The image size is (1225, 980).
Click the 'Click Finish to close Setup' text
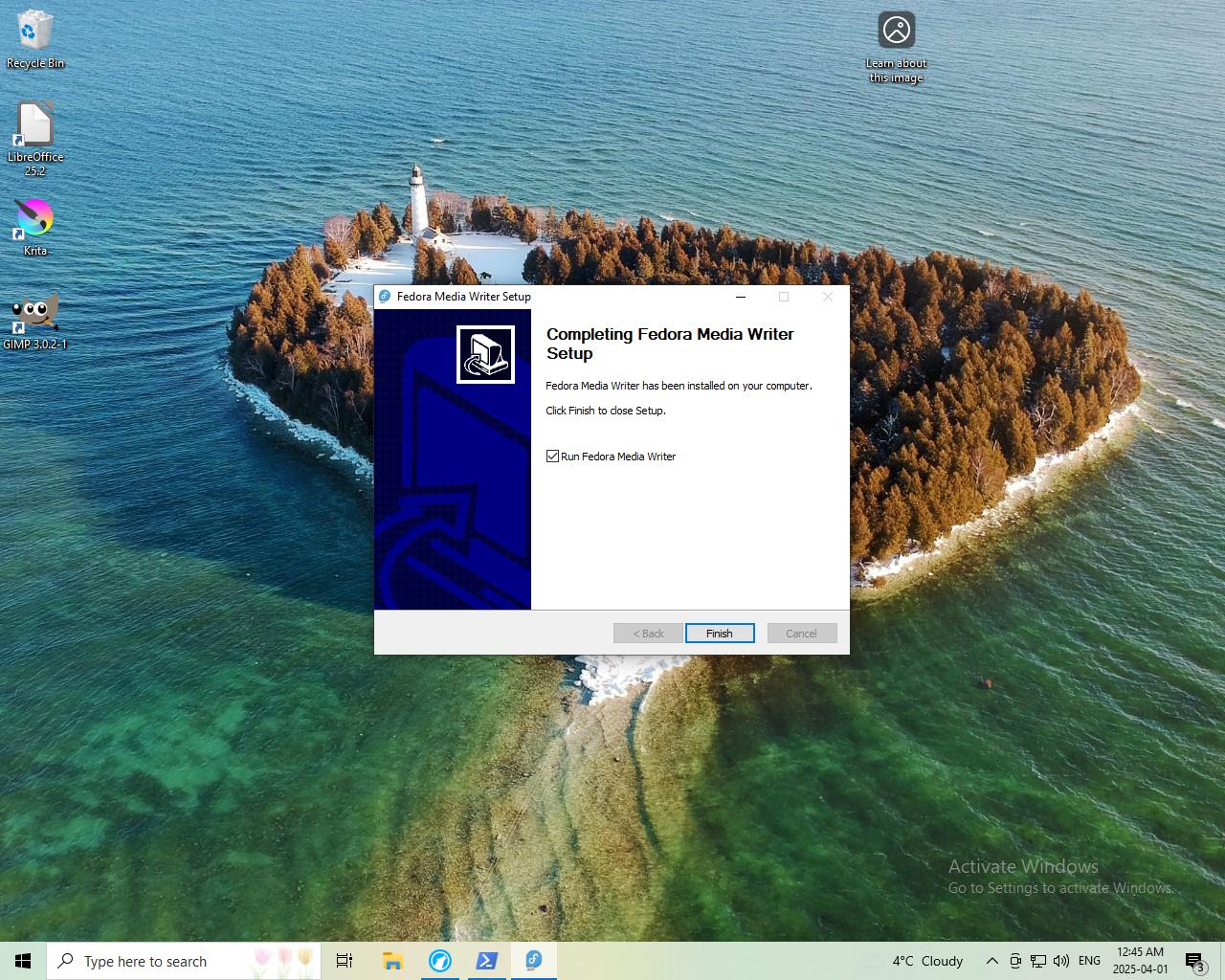click(606, 411)
